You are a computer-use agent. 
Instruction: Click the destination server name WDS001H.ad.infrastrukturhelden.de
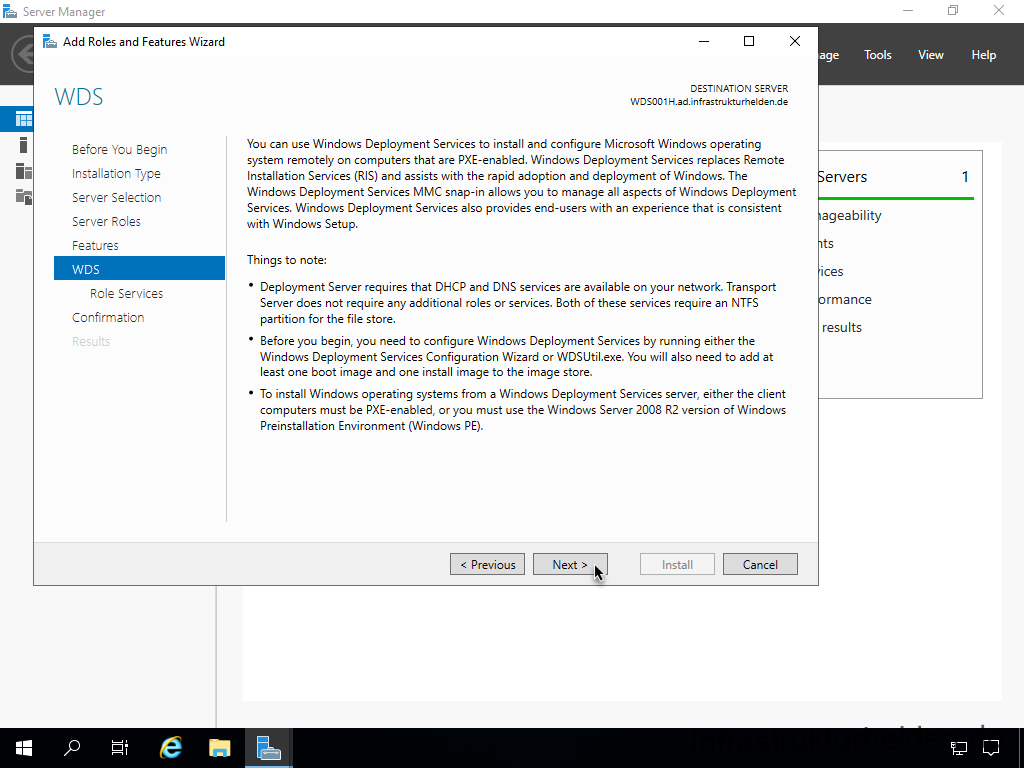[709, 102]
